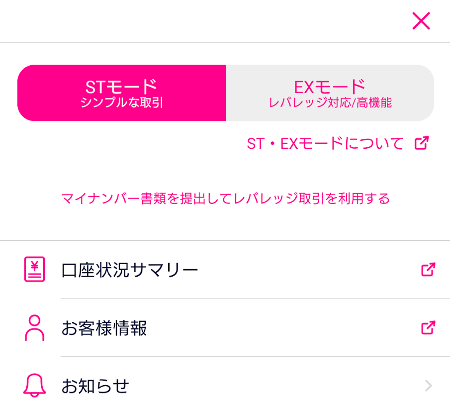Open マイナンバー書類を提出してレバレッジ取引を利用する link

point(226,199)
